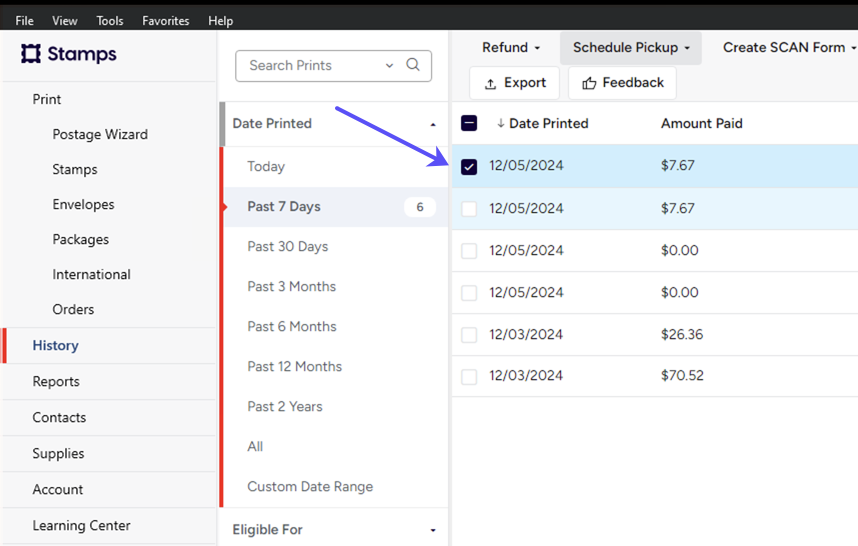Filter by Past 7 Days
This screenshot has height=546, width=858.
coord(336,207)
